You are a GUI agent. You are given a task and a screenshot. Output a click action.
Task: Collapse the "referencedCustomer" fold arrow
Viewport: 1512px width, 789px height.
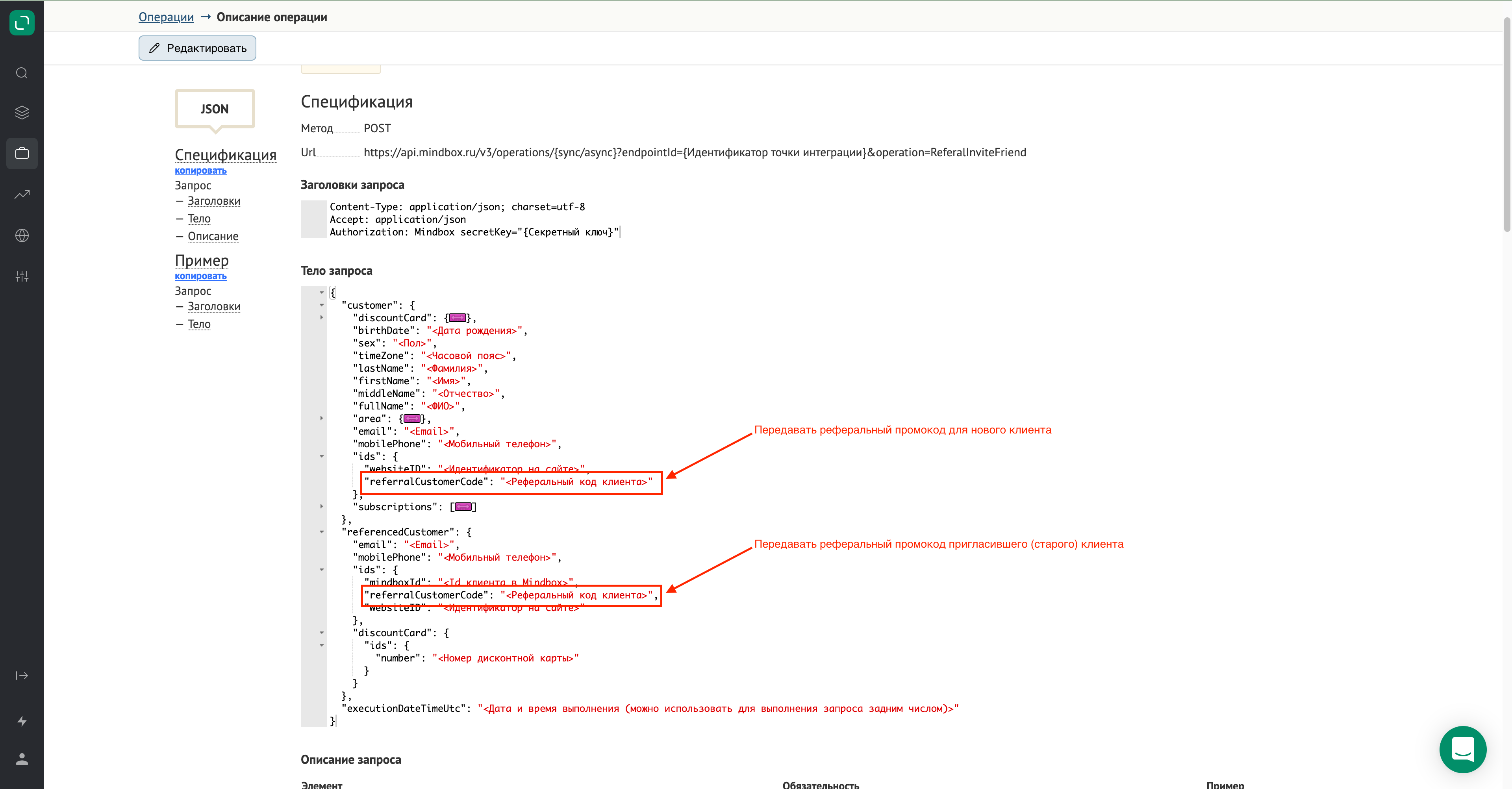(x=322, y=532)
